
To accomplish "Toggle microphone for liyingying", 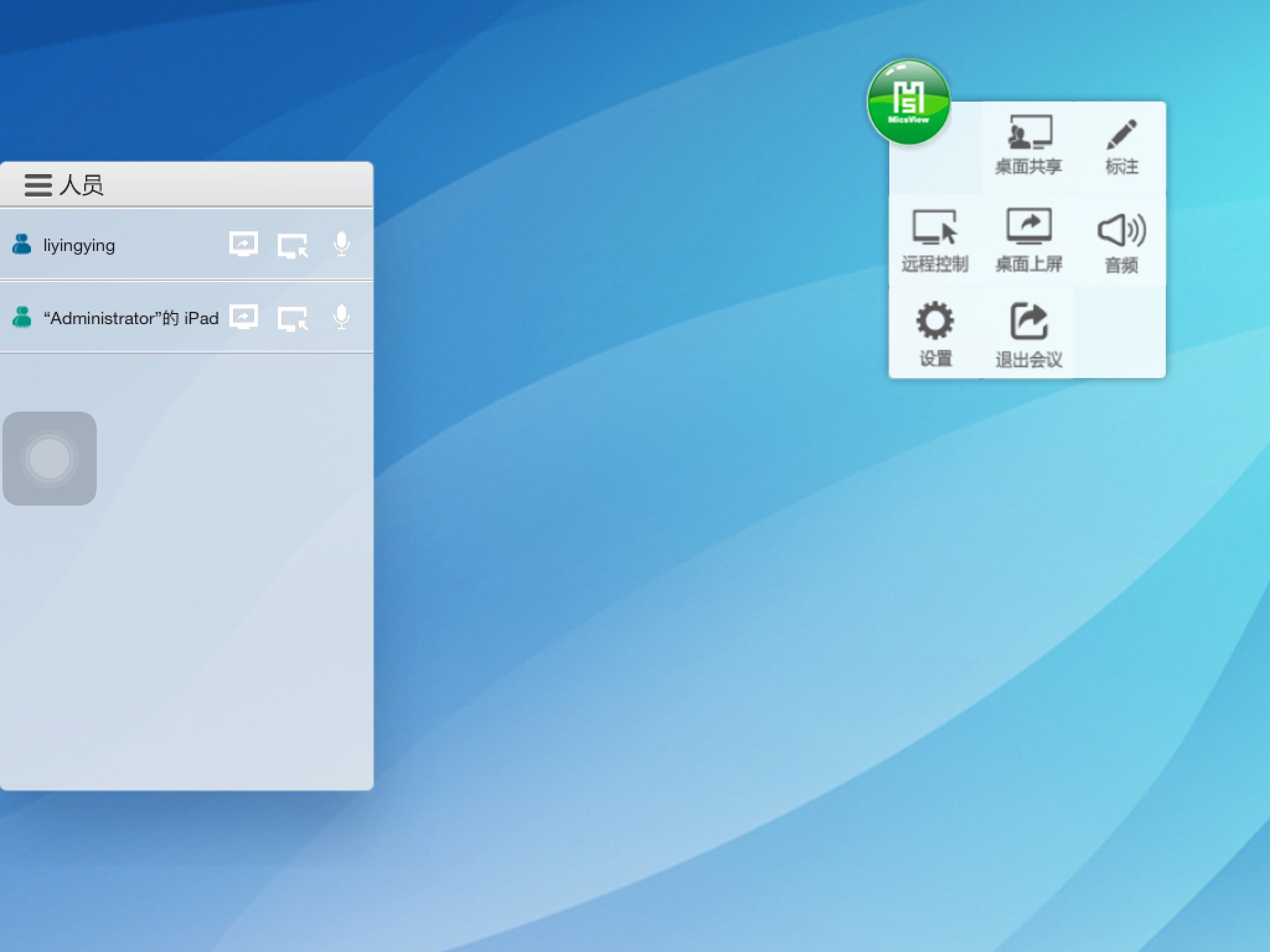I will click(341, 244).
